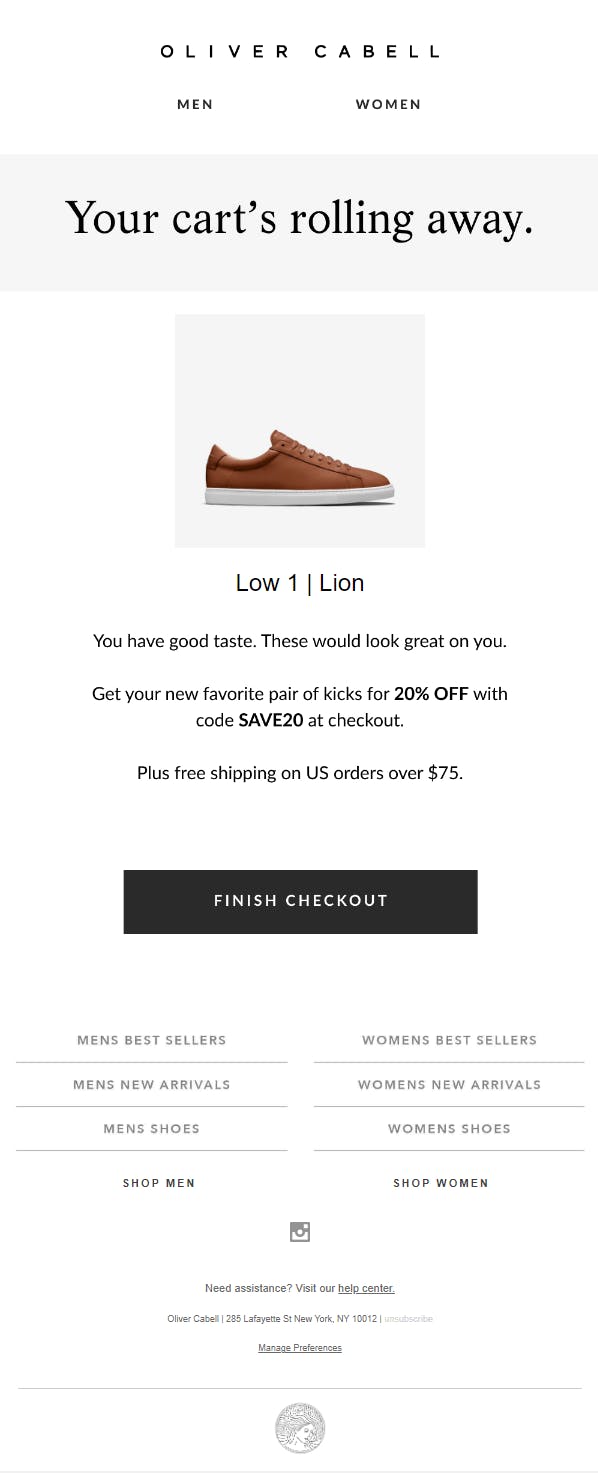598x1473 pixels.
Task: Open WOMENS SHOES link
Action: coord(449,1128)
